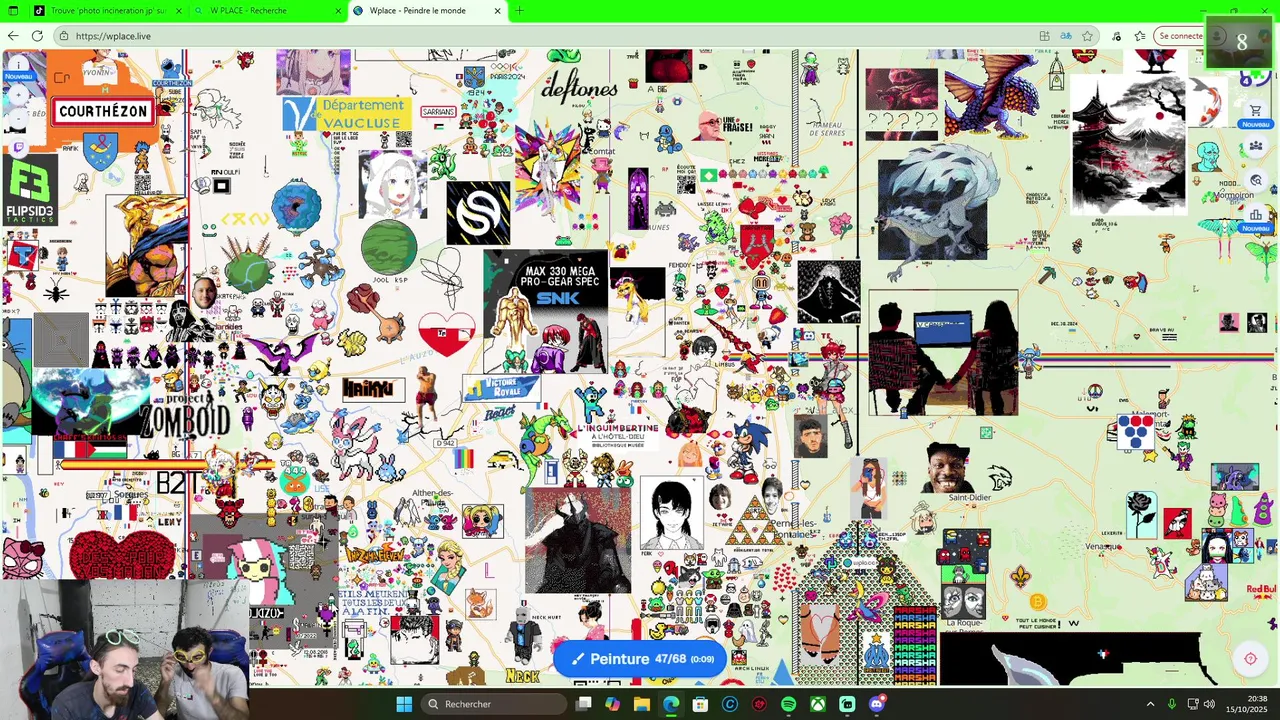The height and width of the screenshot is (720, 1280).
Task: Open Spotify from the taskbar
Action: click(x=788, y=704)
